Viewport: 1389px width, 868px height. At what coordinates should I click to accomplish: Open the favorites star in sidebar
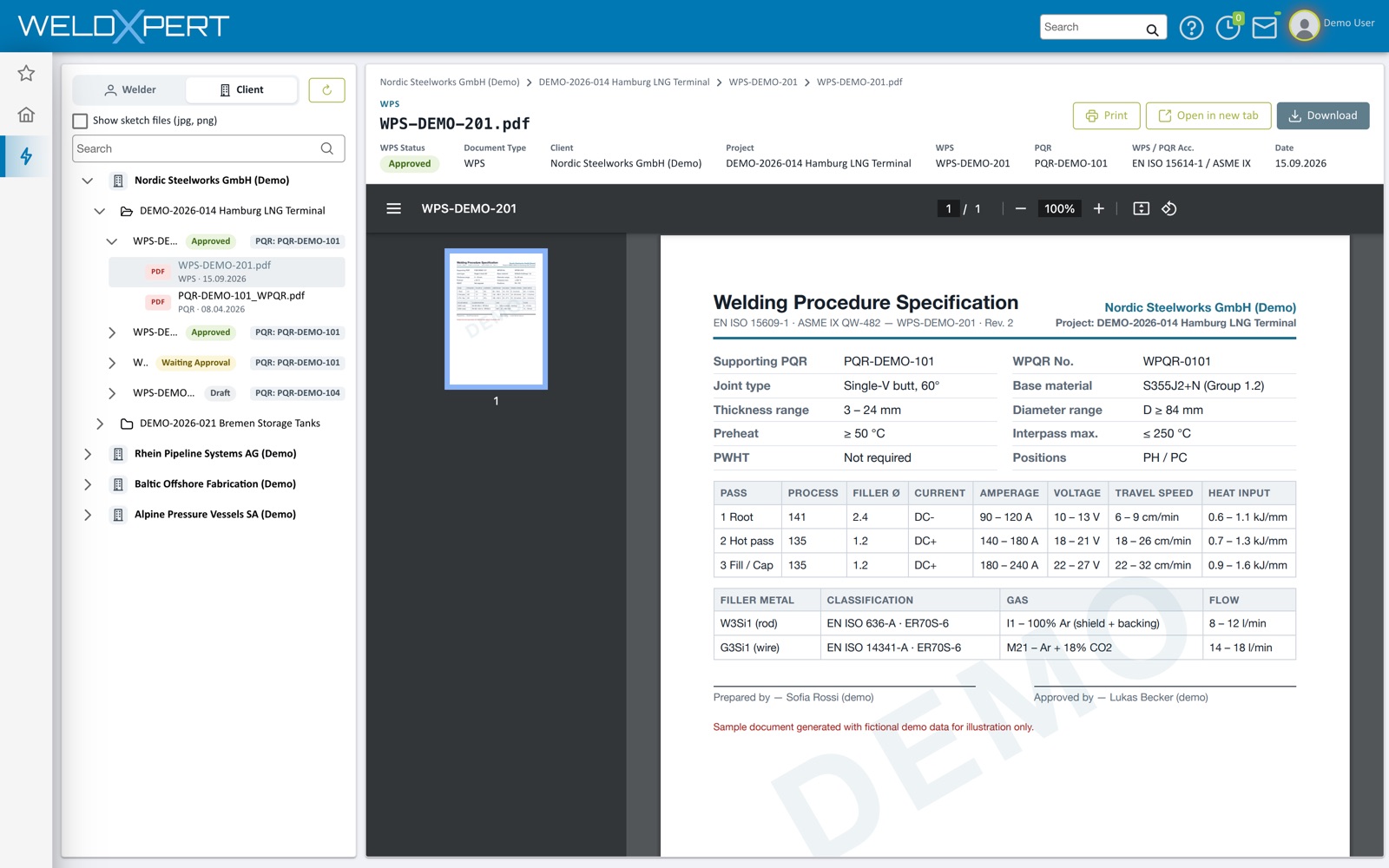[x=26, y=74]
